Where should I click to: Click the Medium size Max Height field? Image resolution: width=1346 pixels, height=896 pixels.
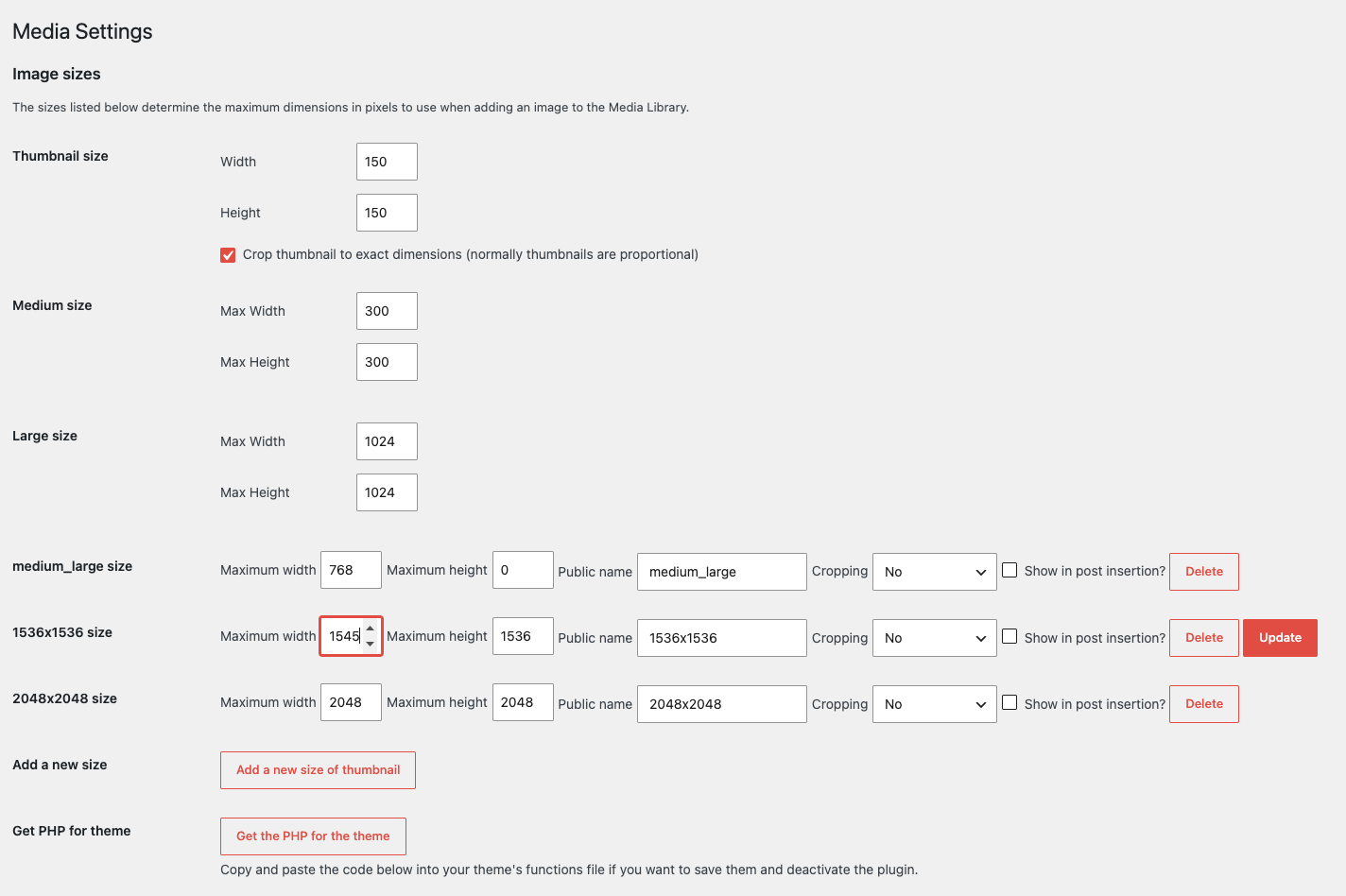[x=387, y=362]
